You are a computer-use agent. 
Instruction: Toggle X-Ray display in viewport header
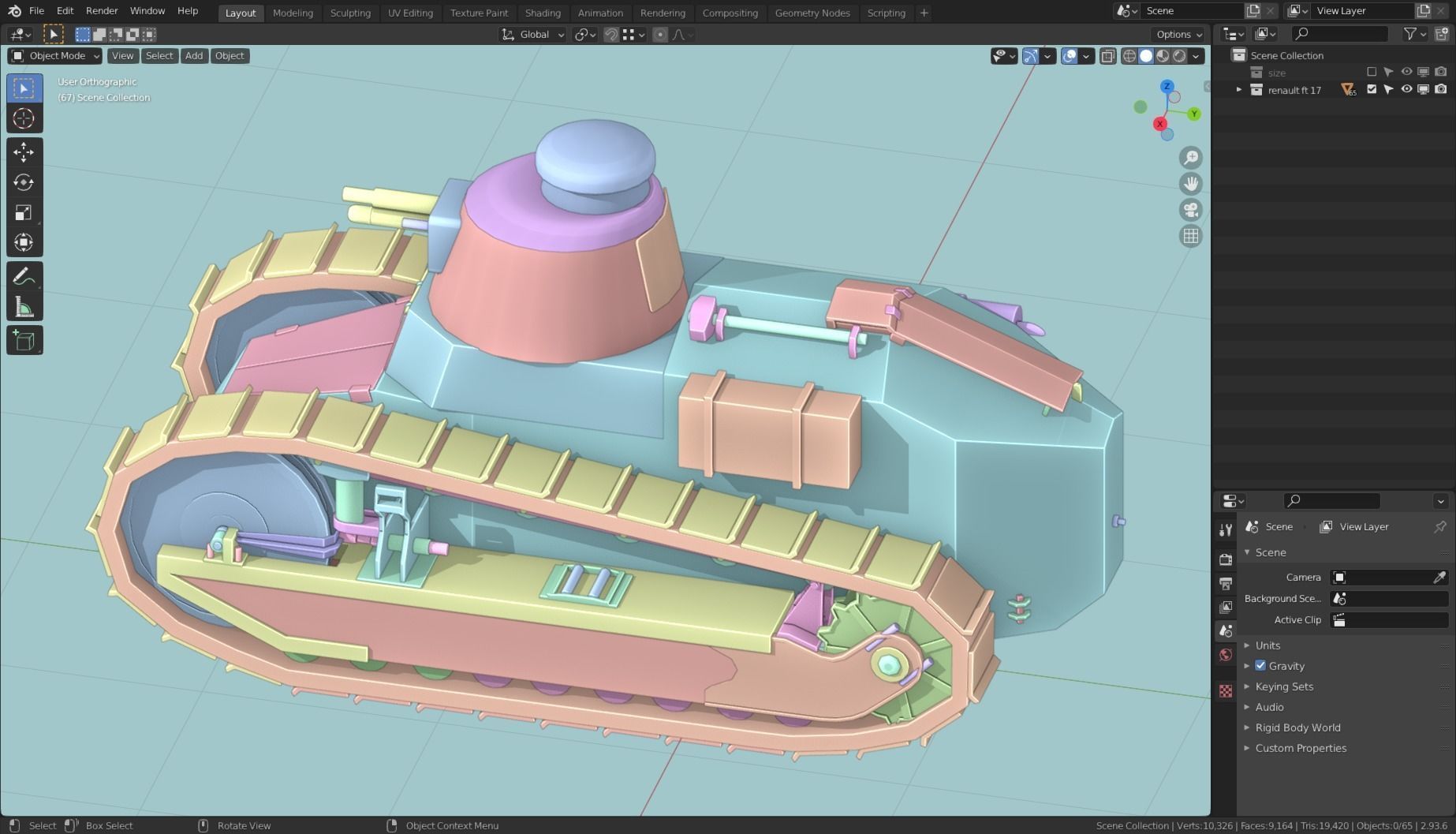coord(1108,56)
